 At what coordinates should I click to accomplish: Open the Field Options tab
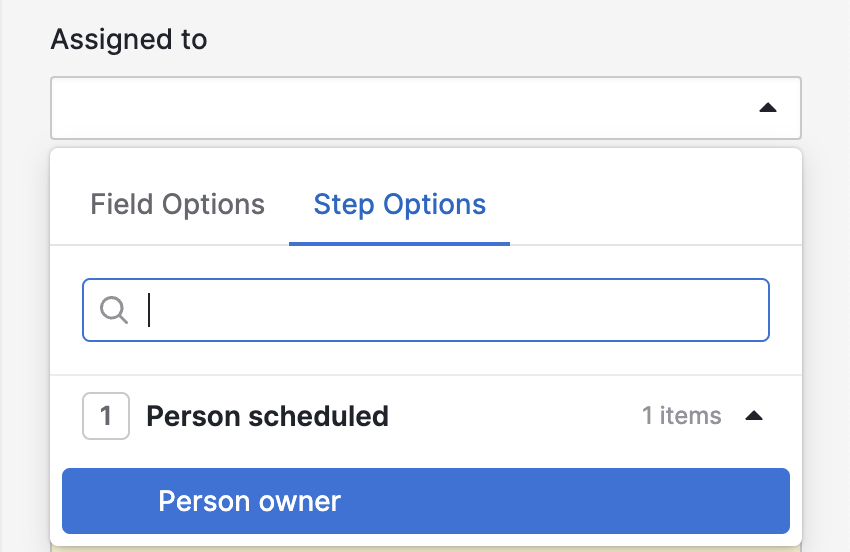click(177, 205)
